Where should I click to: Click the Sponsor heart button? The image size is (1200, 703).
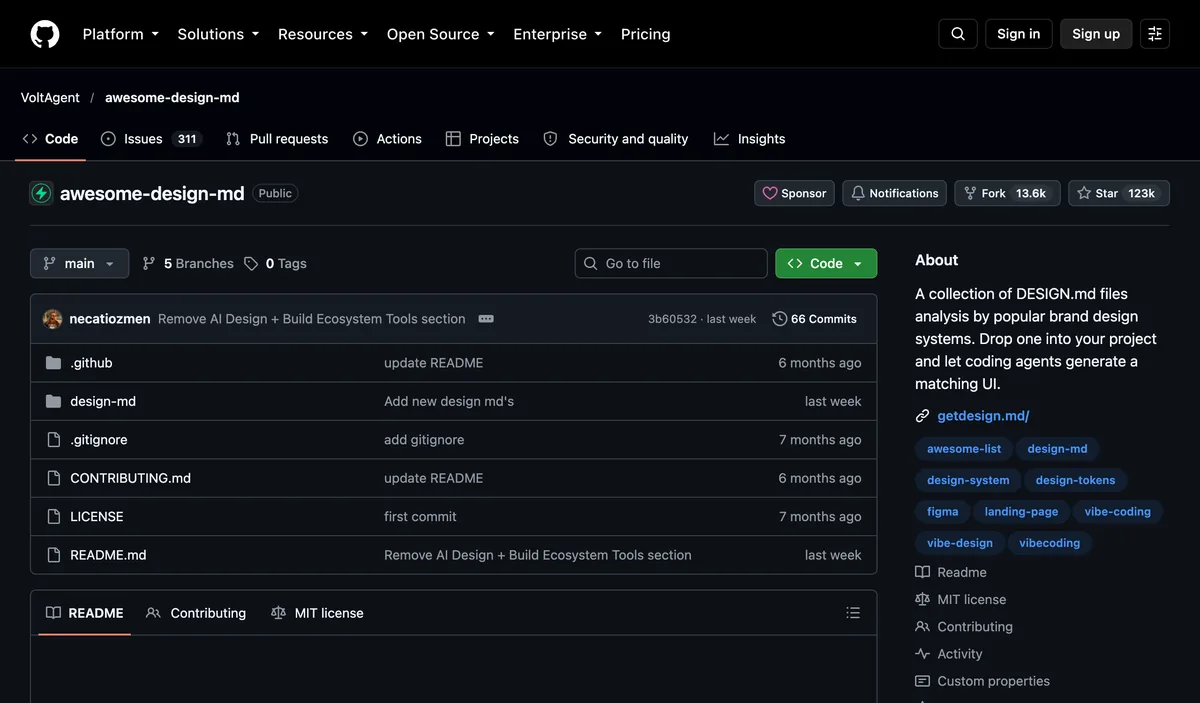[x=794, y=193]
